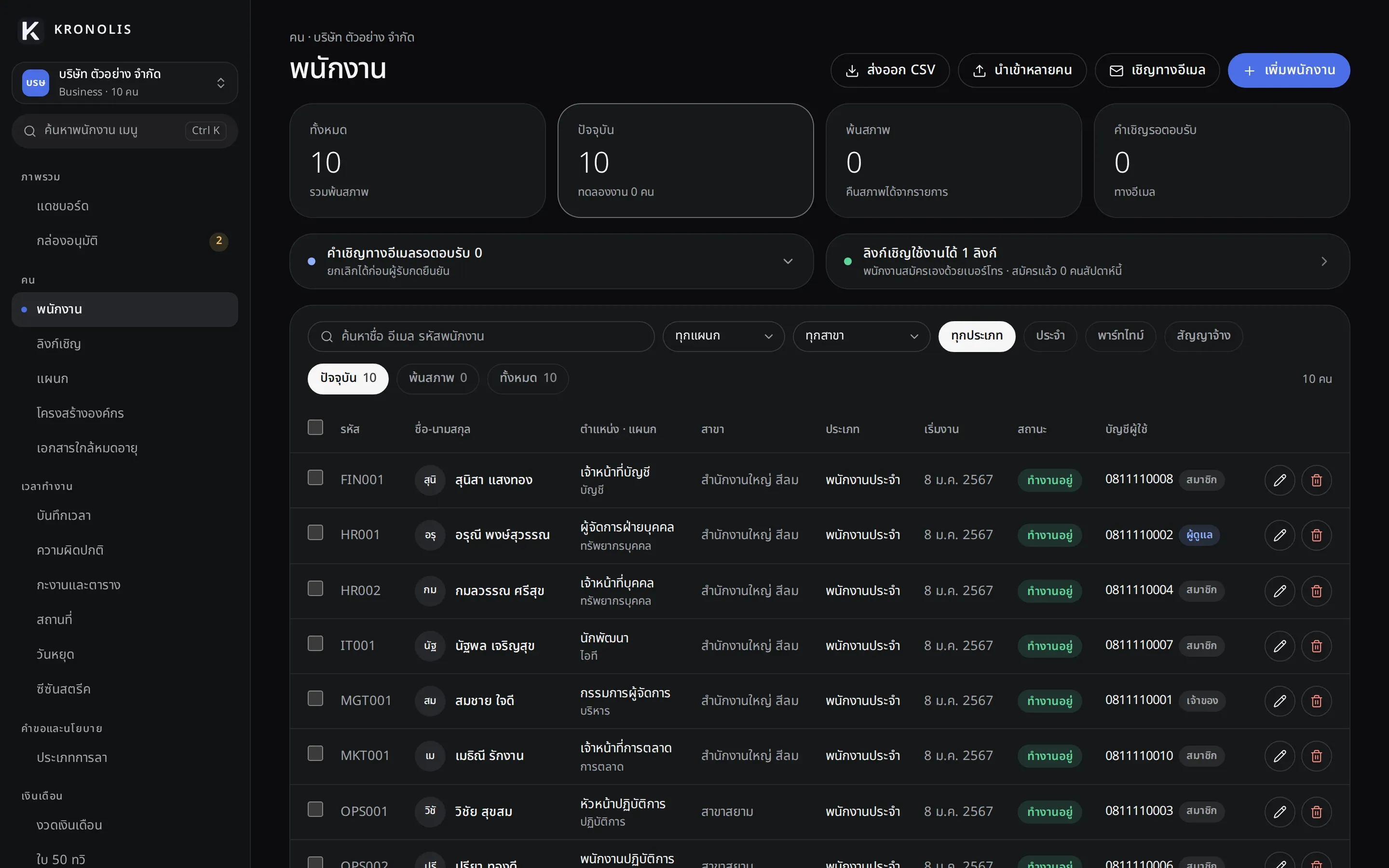Click the delete trash icon for FIN001 row
Screen dimensions: 1389x868
click(x=1316, y=480)
